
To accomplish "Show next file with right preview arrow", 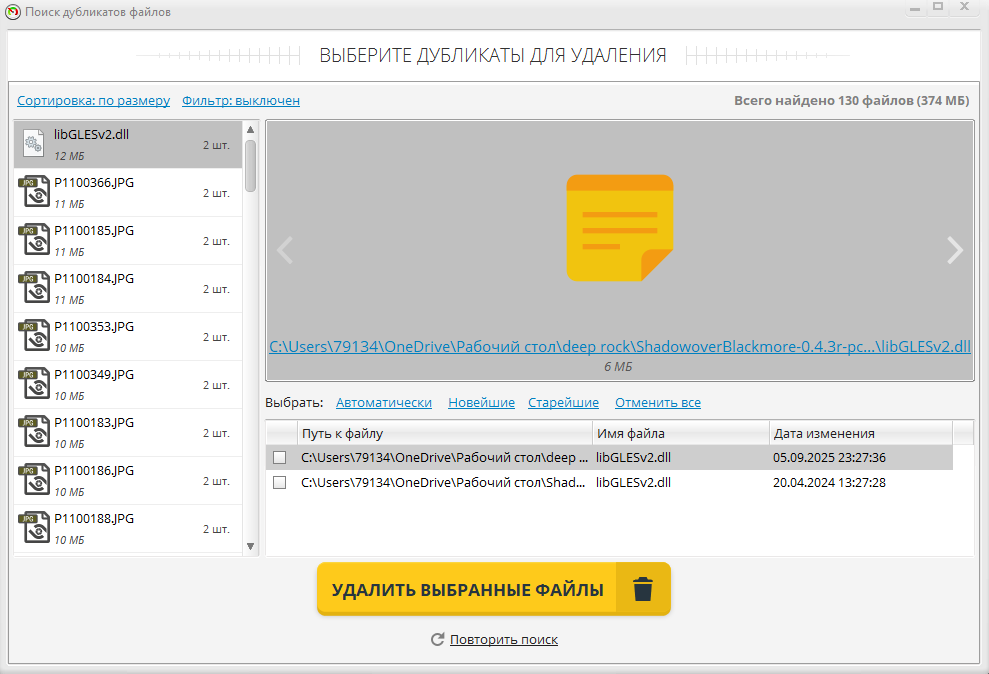I will (x=955, y=250).
